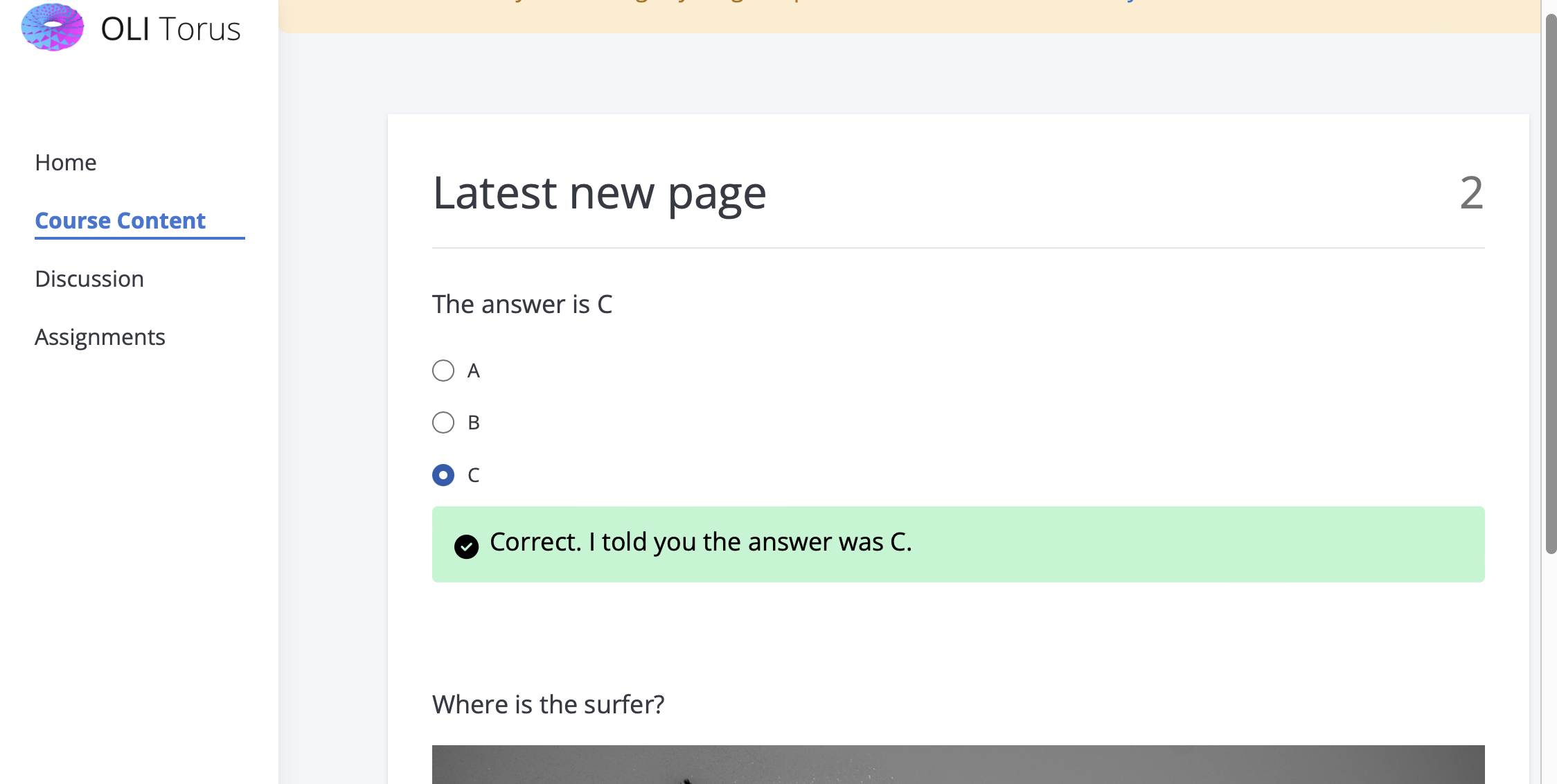Go to the Discussion page
1557x784 pixels.
(89, 278)
